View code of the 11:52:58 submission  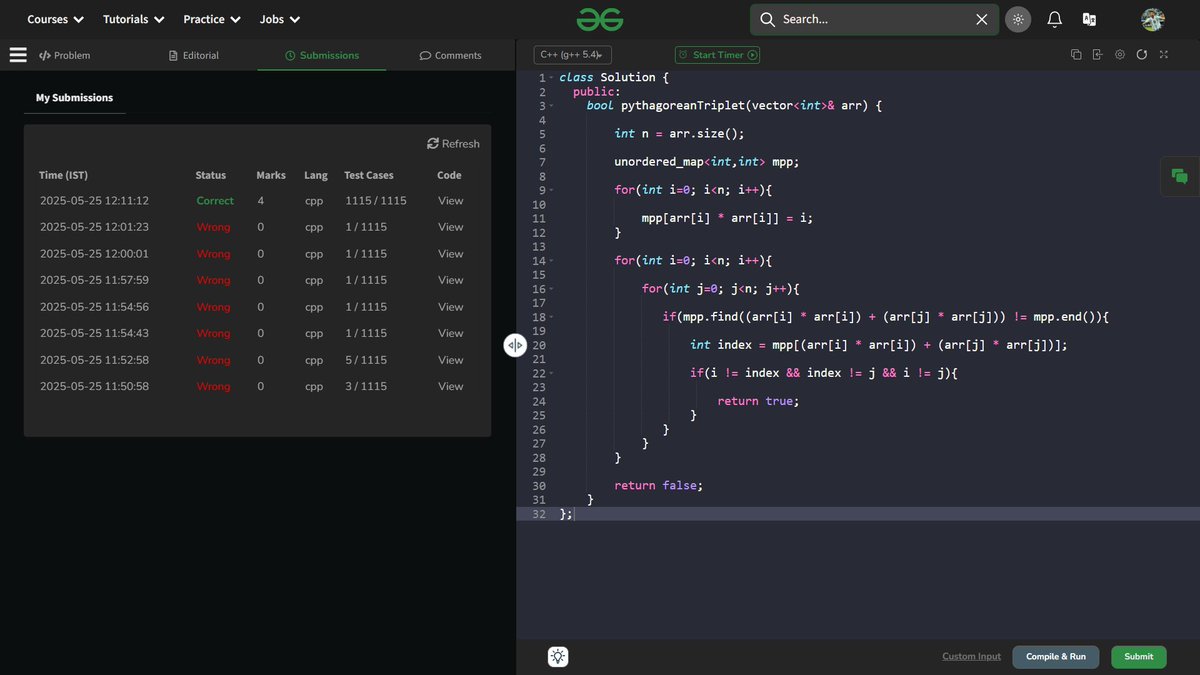pyautogui.click(x=451, y=360)
